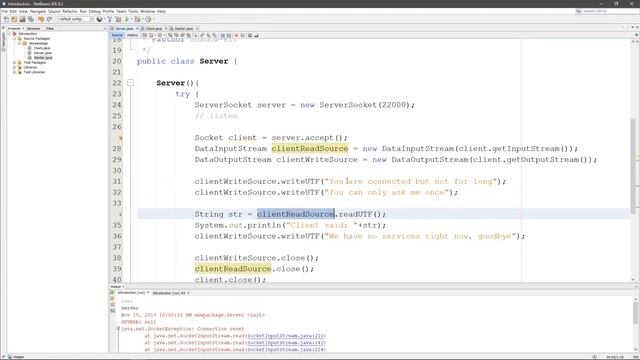Click the search field at top right

point(607,11)
